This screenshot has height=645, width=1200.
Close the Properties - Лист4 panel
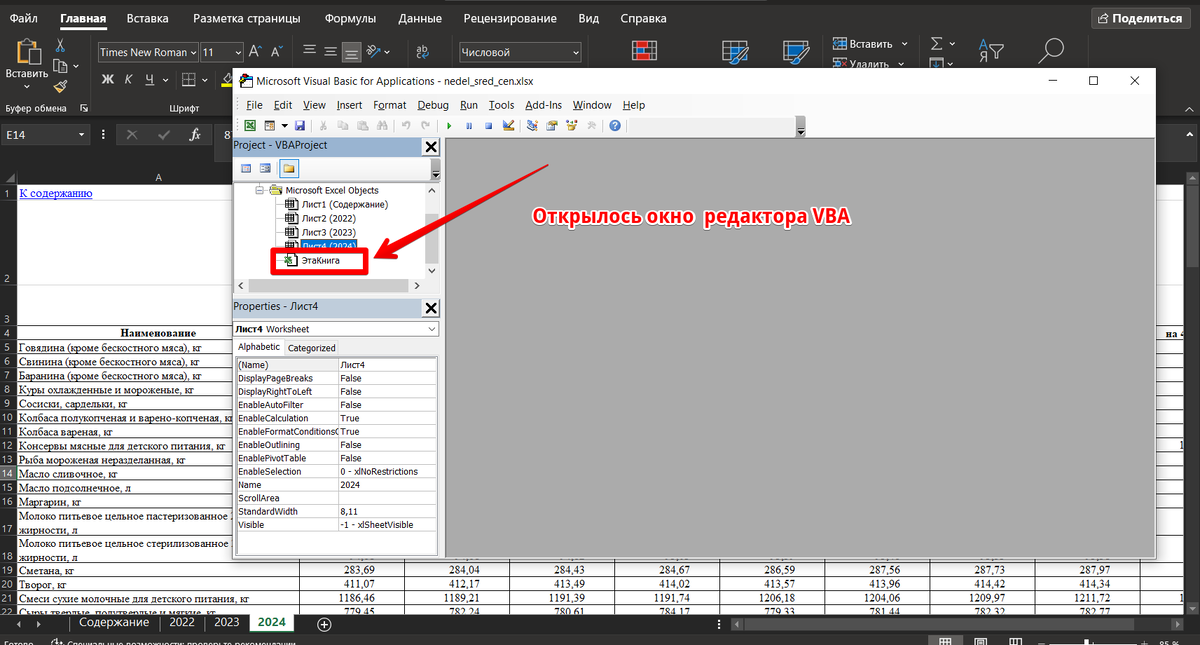[x=431, y=308]
